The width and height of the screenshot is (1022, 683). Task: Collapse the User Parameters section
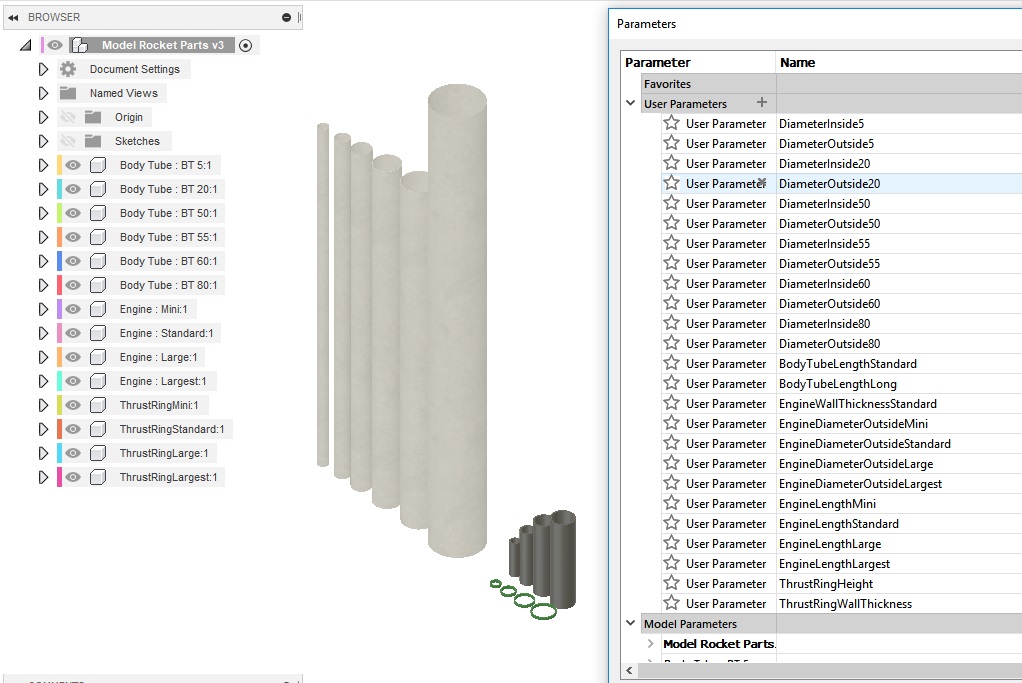[x=630, y=103]
